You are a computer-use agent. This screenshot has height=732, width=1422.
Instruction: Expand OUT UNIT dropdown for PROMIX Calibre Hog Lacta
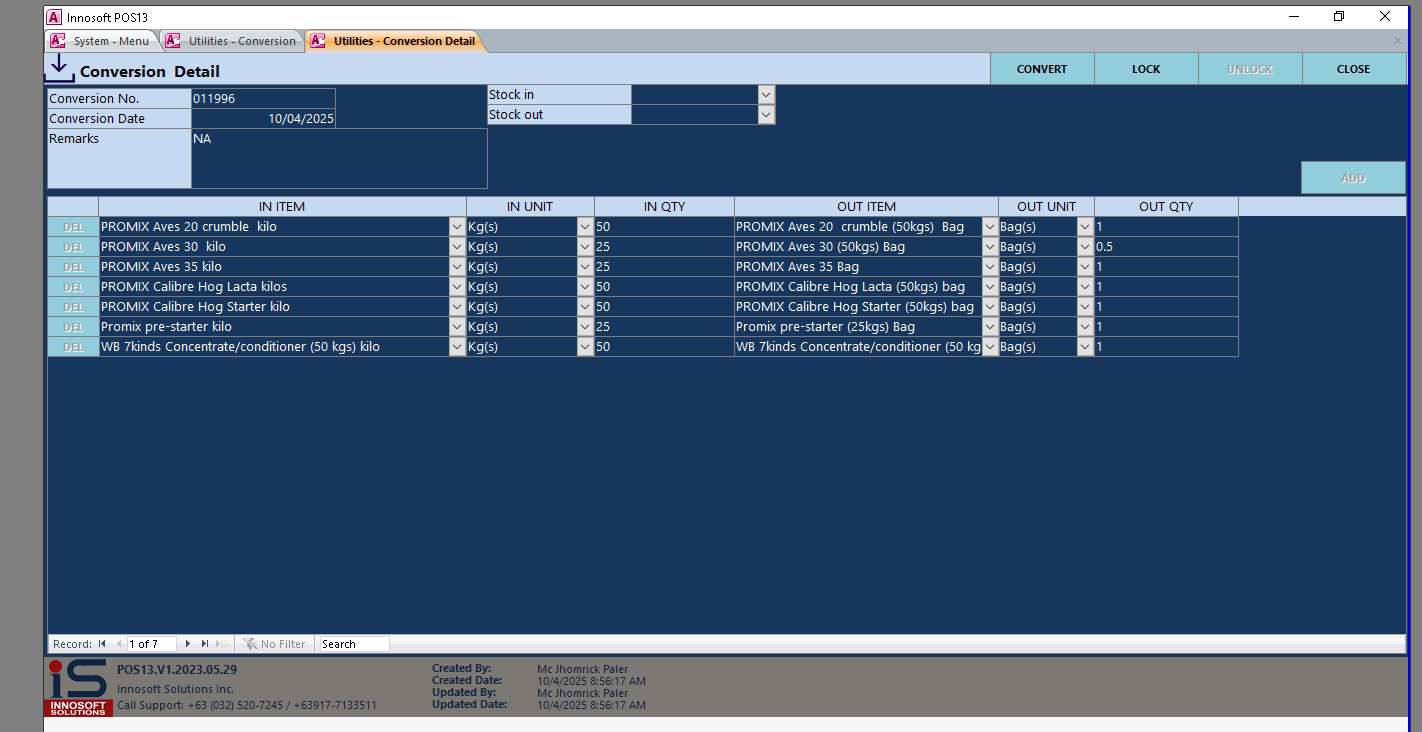point(1085,287)
